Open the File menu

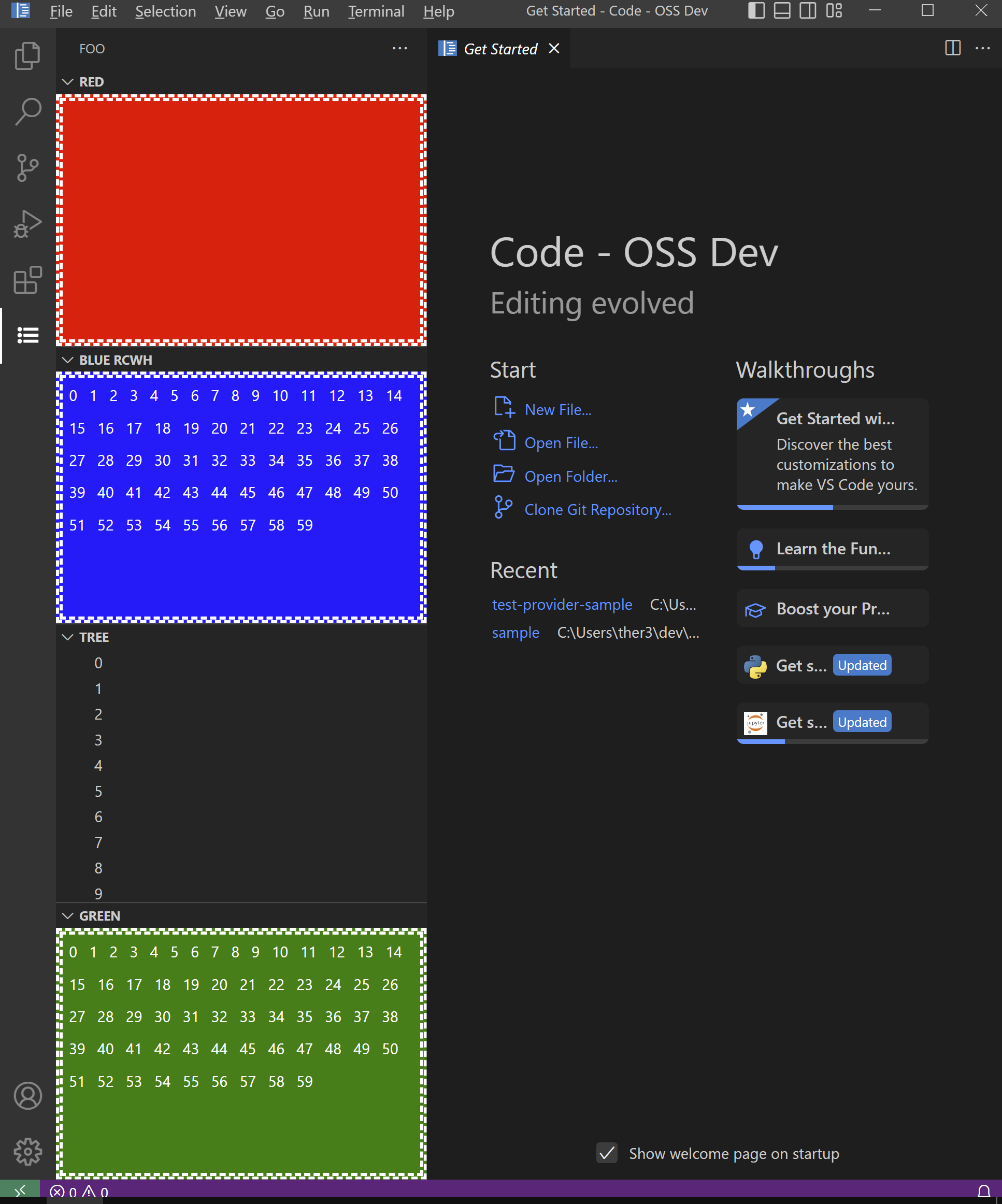[x=61, y=11]
